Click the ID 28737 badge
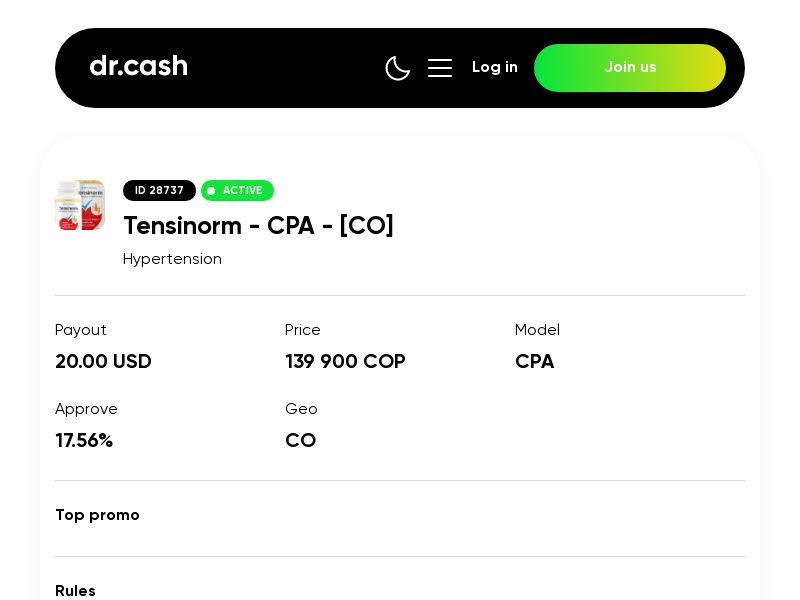The height and width of the screenshot is (600, 800). [159, 190]
